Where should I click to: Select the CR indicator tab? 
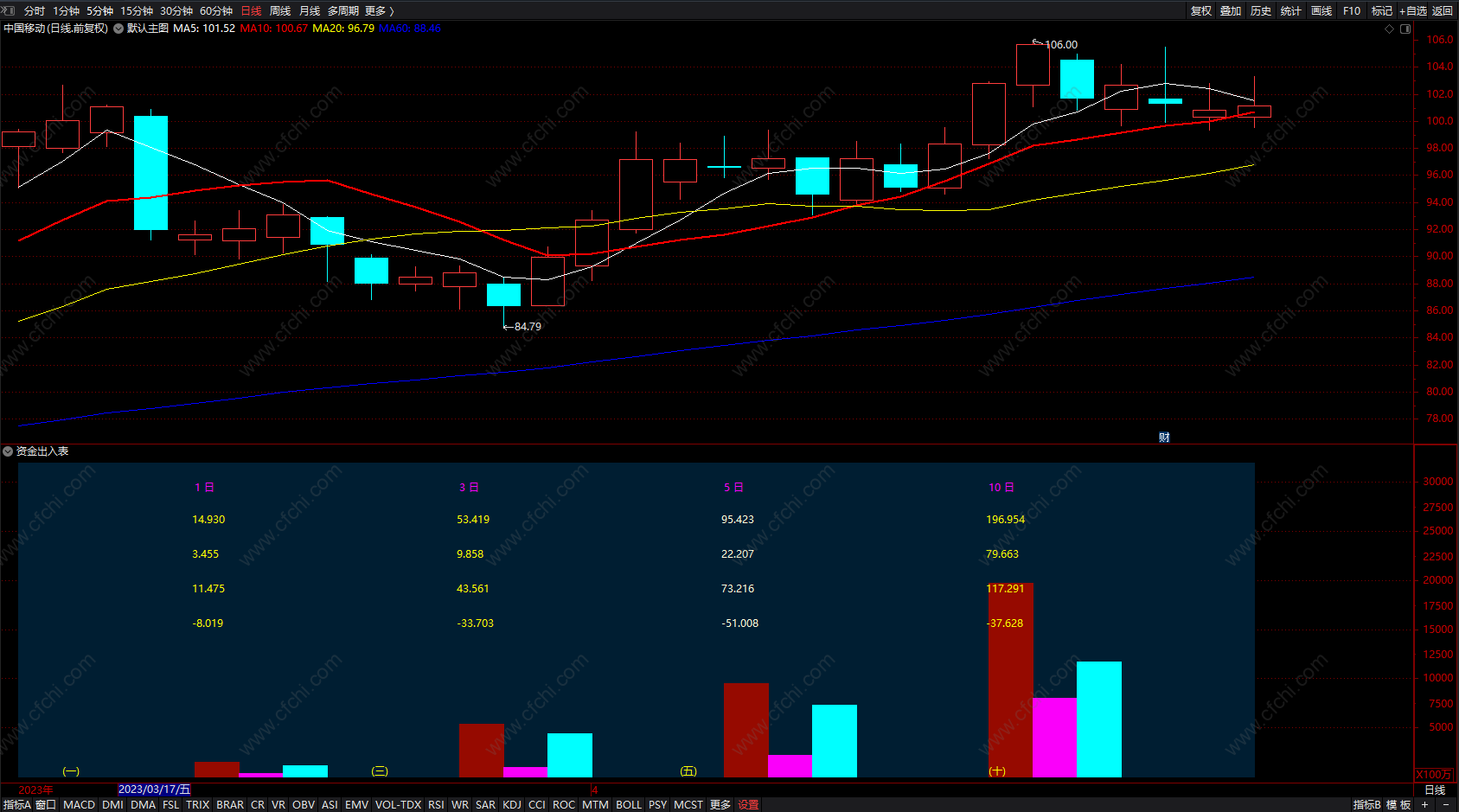[258, 805]
